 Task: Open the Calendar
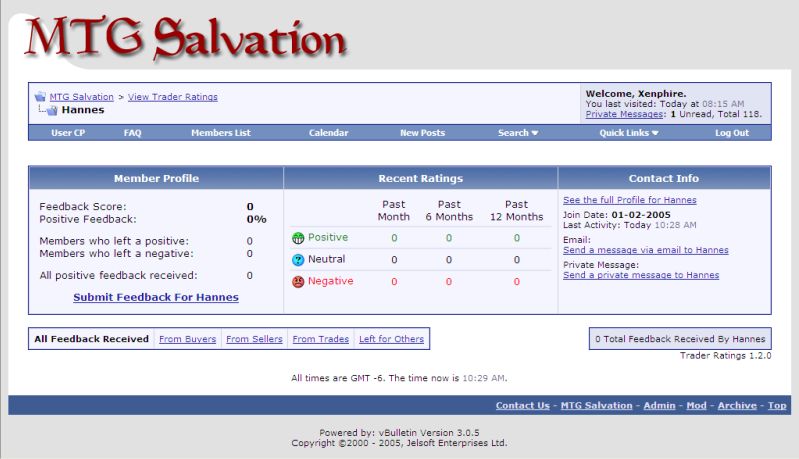pos(328,133)
